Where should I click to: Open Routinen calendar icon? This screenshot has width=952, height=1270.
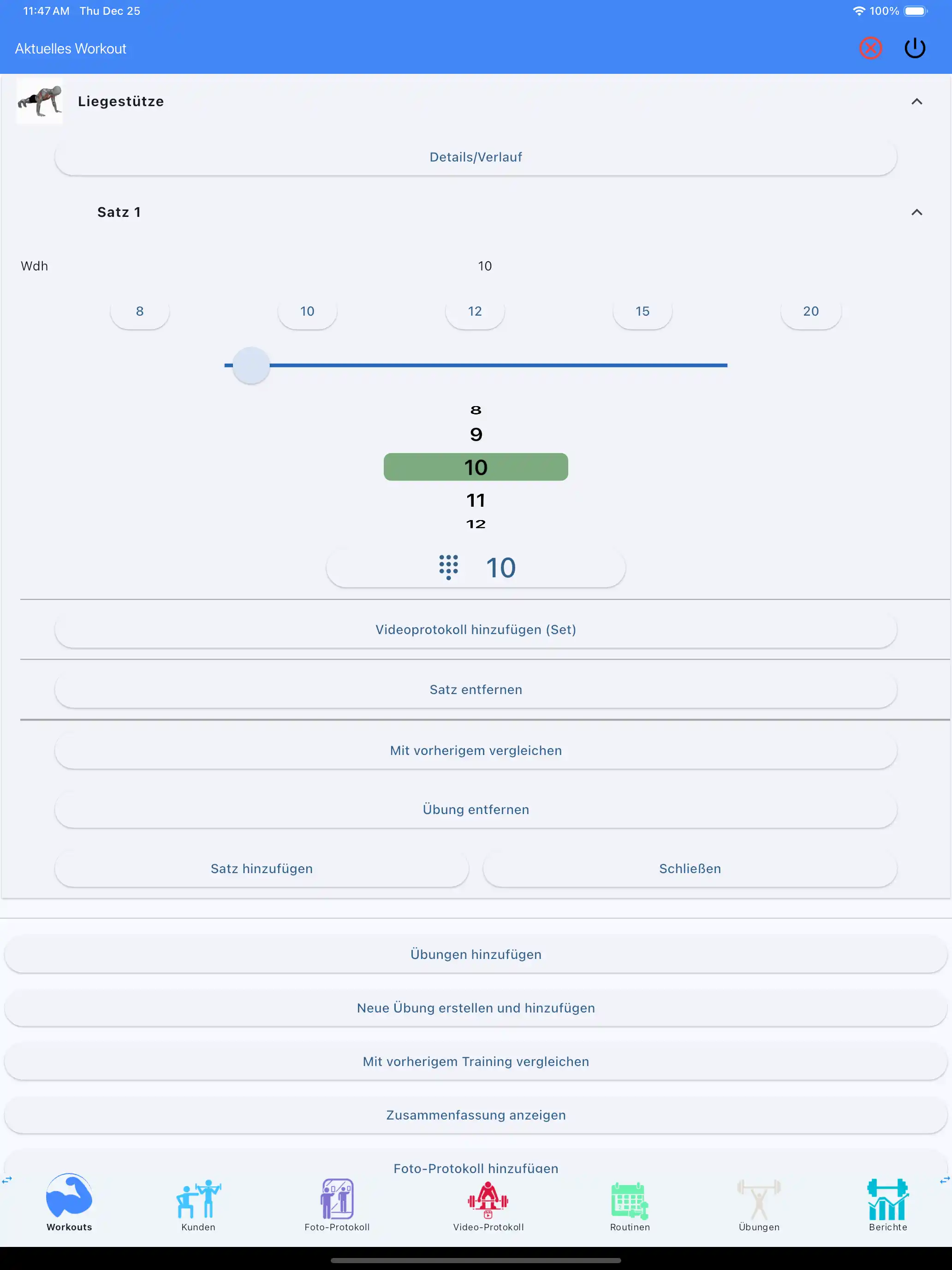[630, 1200]
